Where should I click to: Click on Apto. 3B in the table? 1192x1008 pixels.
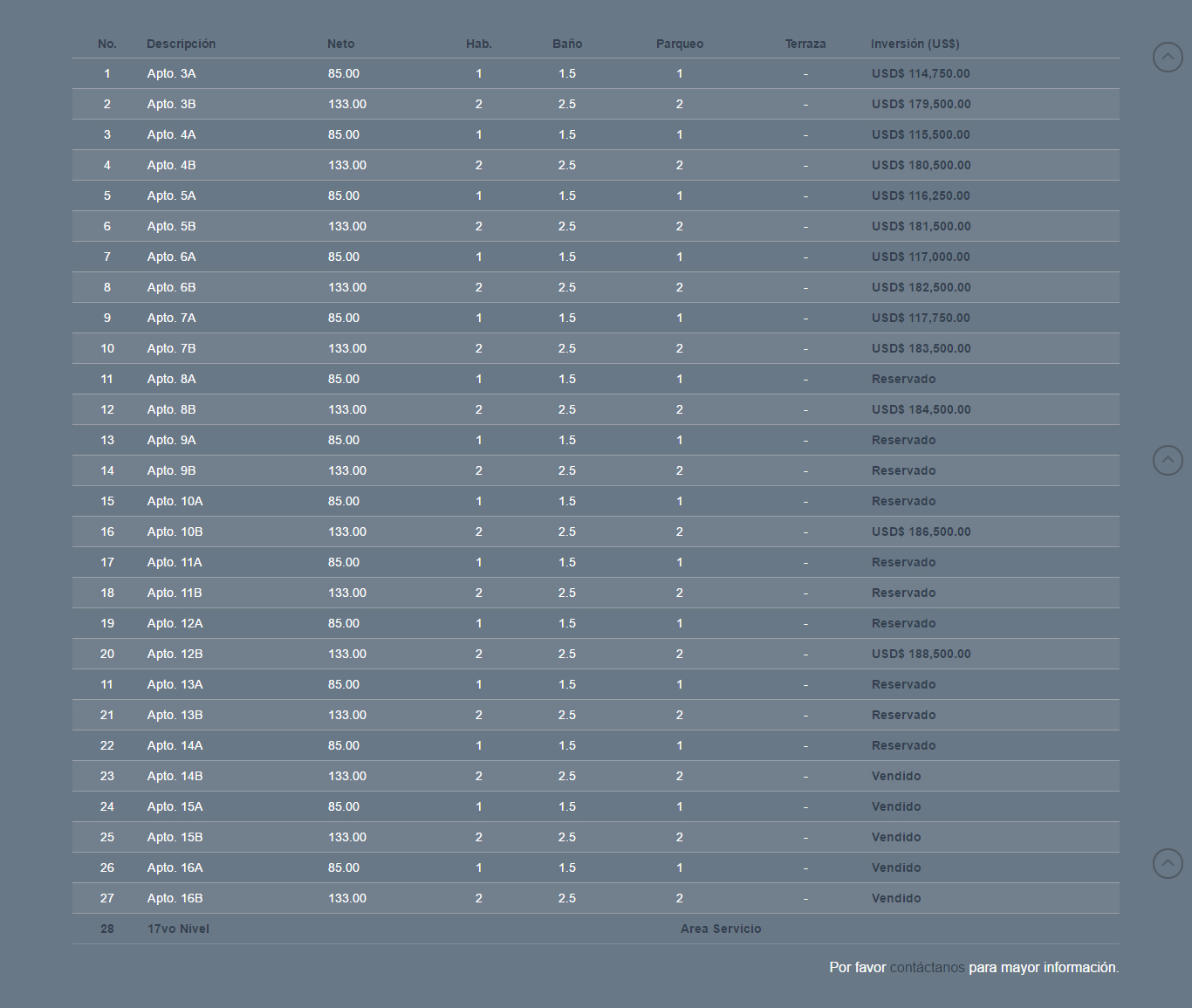(171, 105)
